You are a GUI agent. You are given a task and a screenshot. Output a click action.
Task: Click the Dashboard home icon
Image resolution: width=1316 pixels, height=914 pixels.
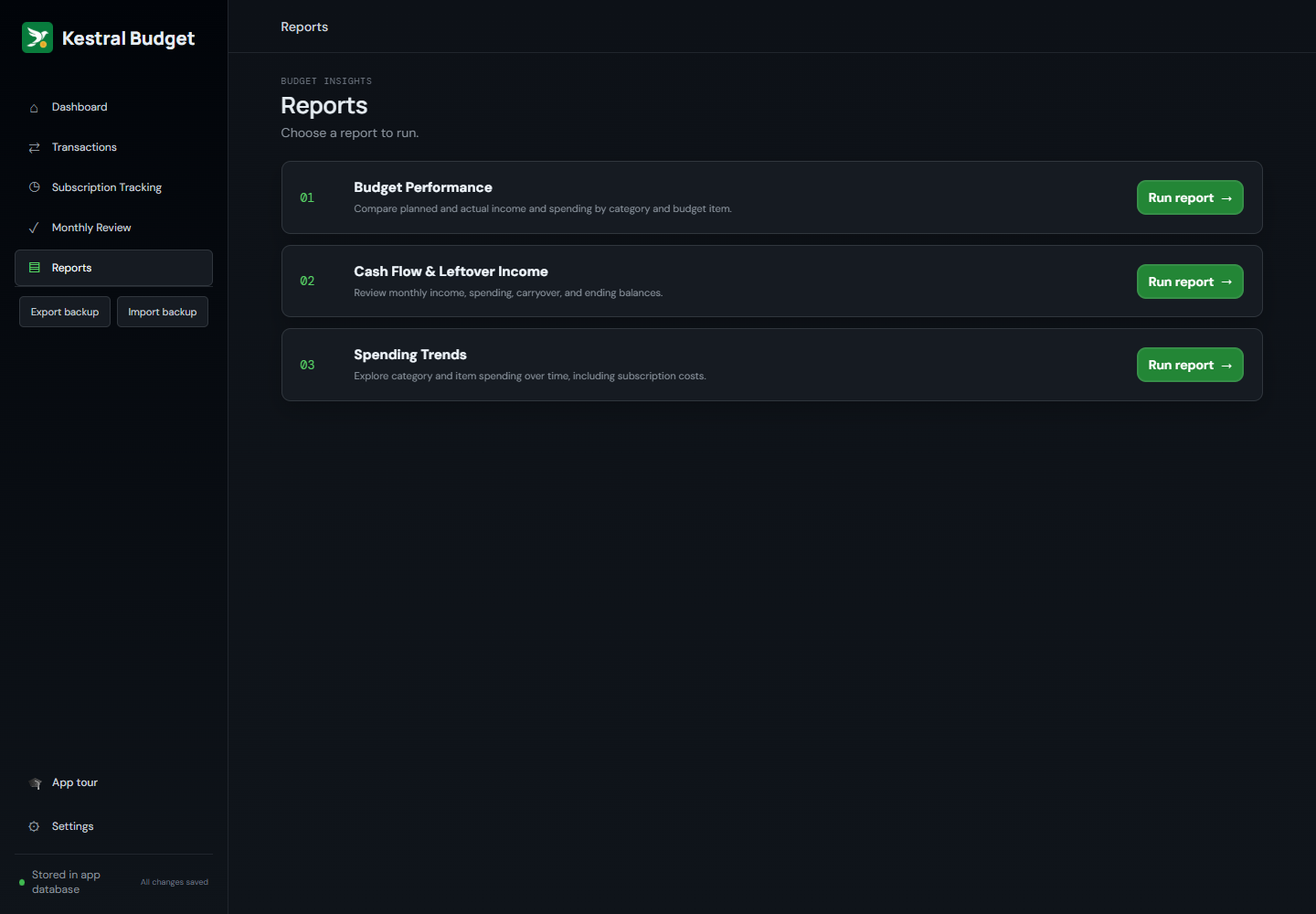tap(34, 108)
